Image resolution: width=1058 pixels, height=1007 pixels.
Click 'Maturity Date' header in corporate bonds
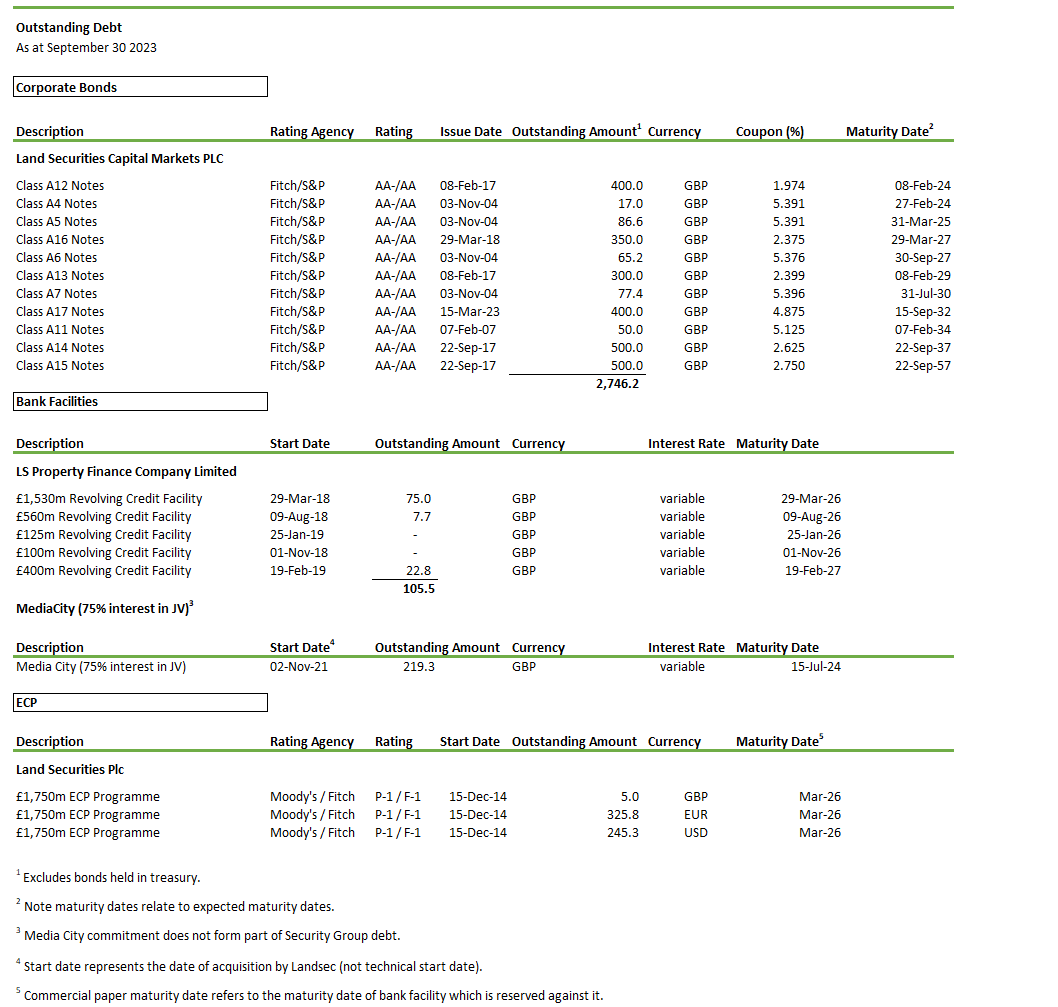click(x=889, y=131)
